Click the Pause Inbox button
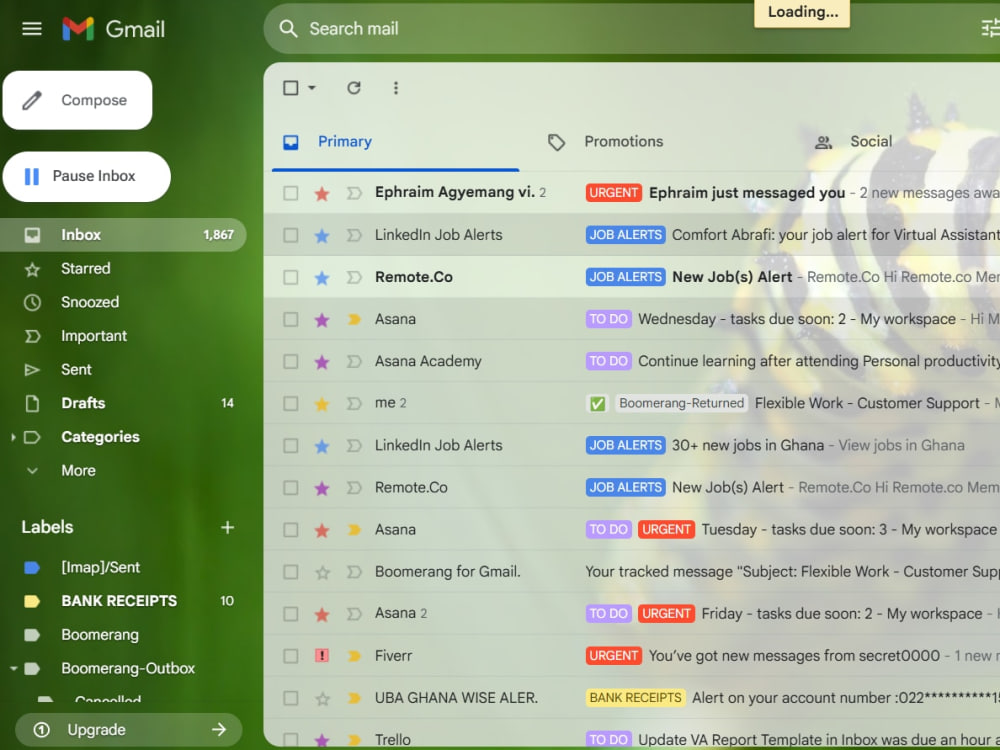1000x750 pixels. click(x=87, y=176)
